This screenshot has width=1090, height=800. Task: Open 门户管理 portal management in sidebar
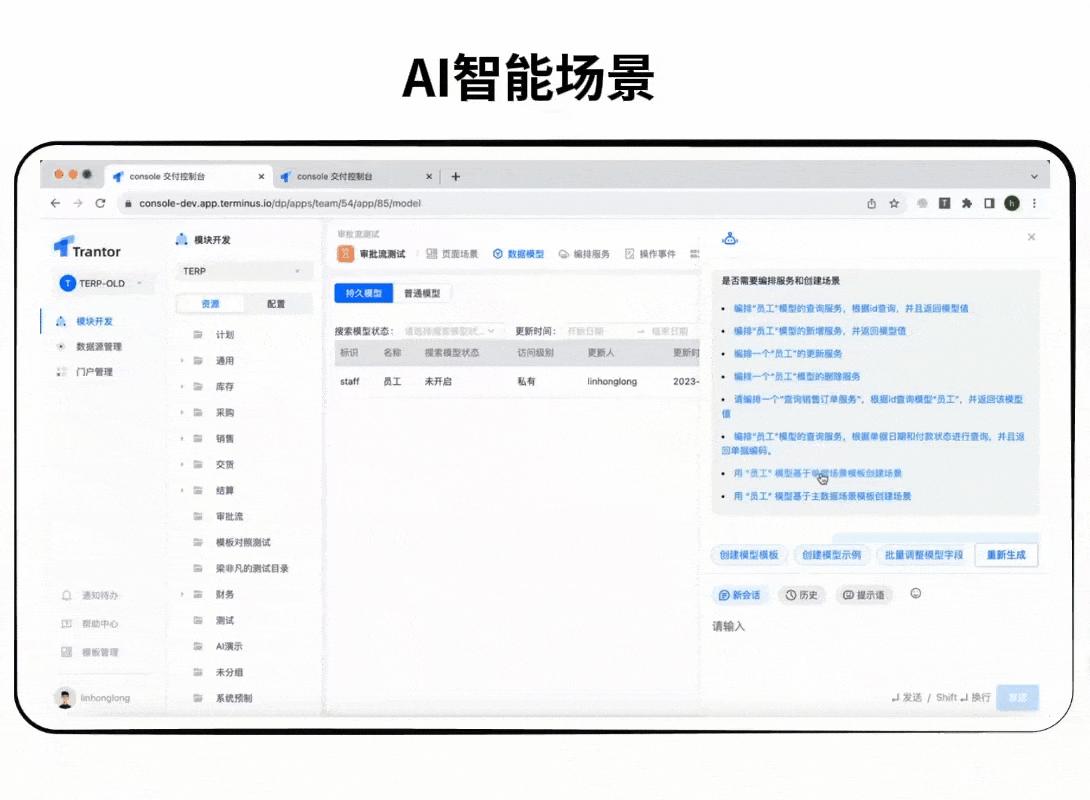click(60, 372)
